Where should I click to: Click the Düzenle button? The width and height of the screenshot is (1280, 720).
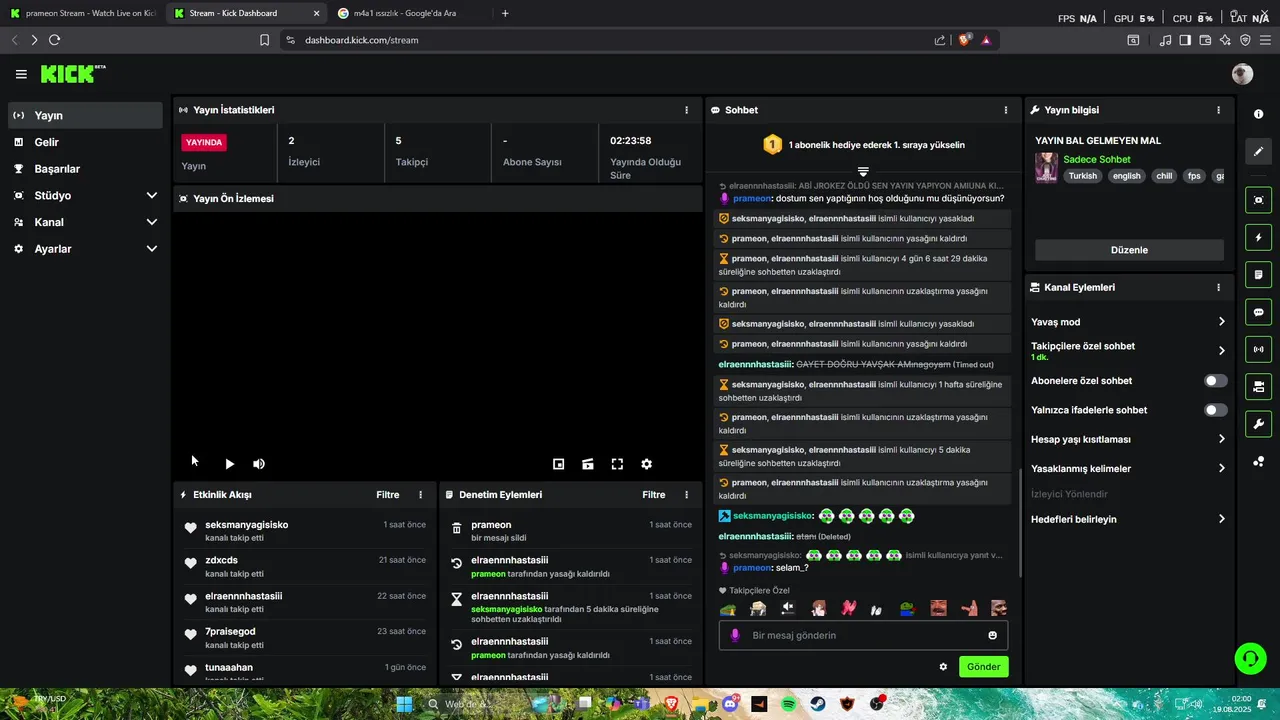click(1129, 250)
